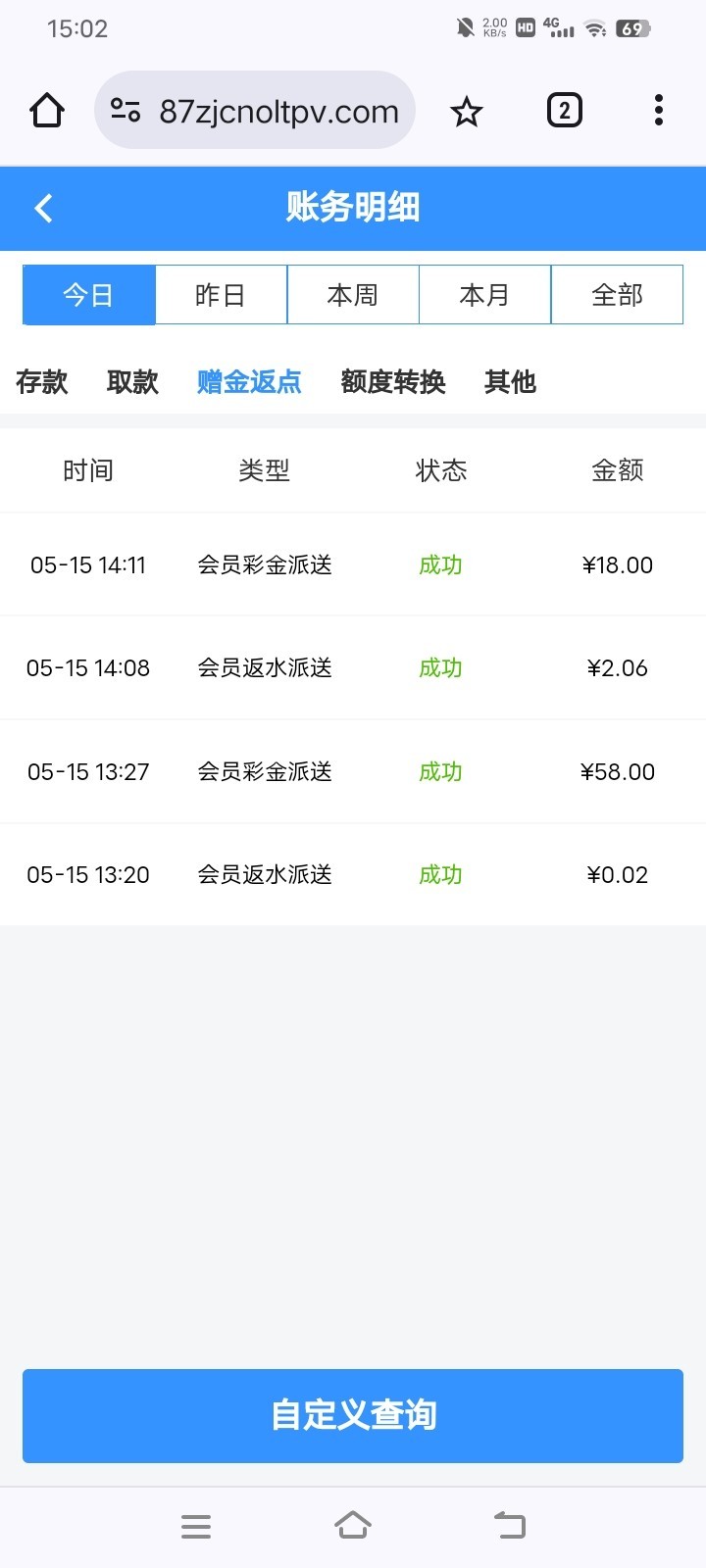
Task: Select the 额度转换 category tab
Action: coord(393,382)
